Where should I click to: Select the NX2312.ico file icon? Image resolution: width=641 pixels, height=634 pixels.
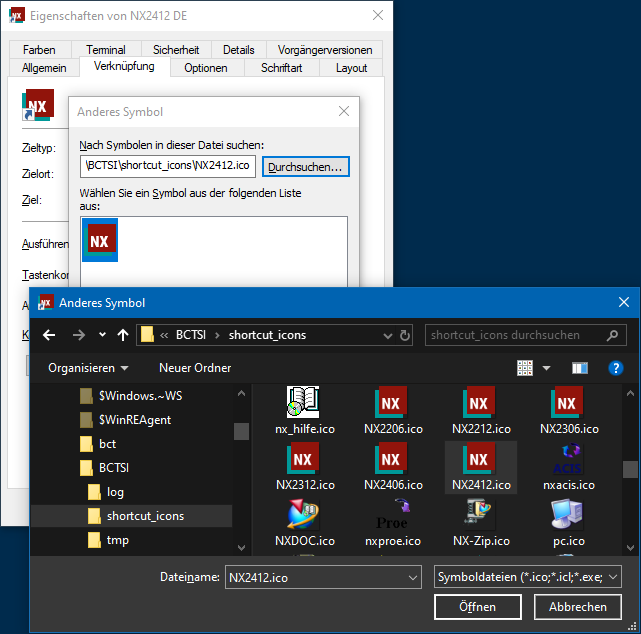click(303, 458)
